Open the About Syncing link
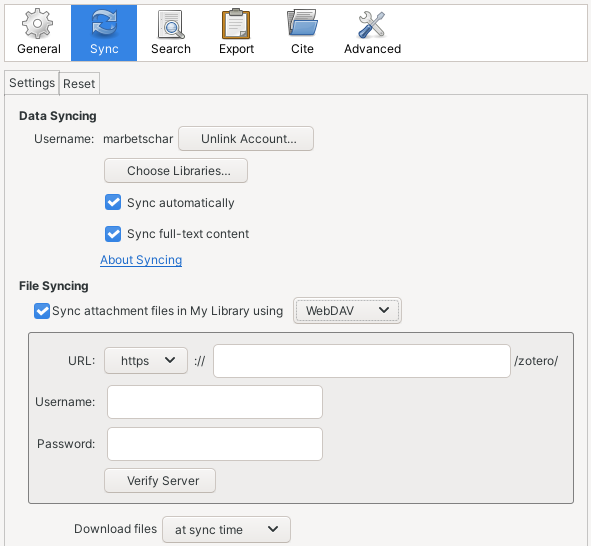 (141, 260)
